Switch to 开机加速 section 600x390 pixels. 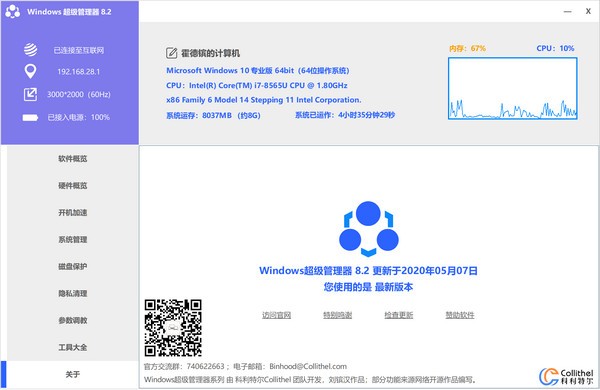pos(73,212)
